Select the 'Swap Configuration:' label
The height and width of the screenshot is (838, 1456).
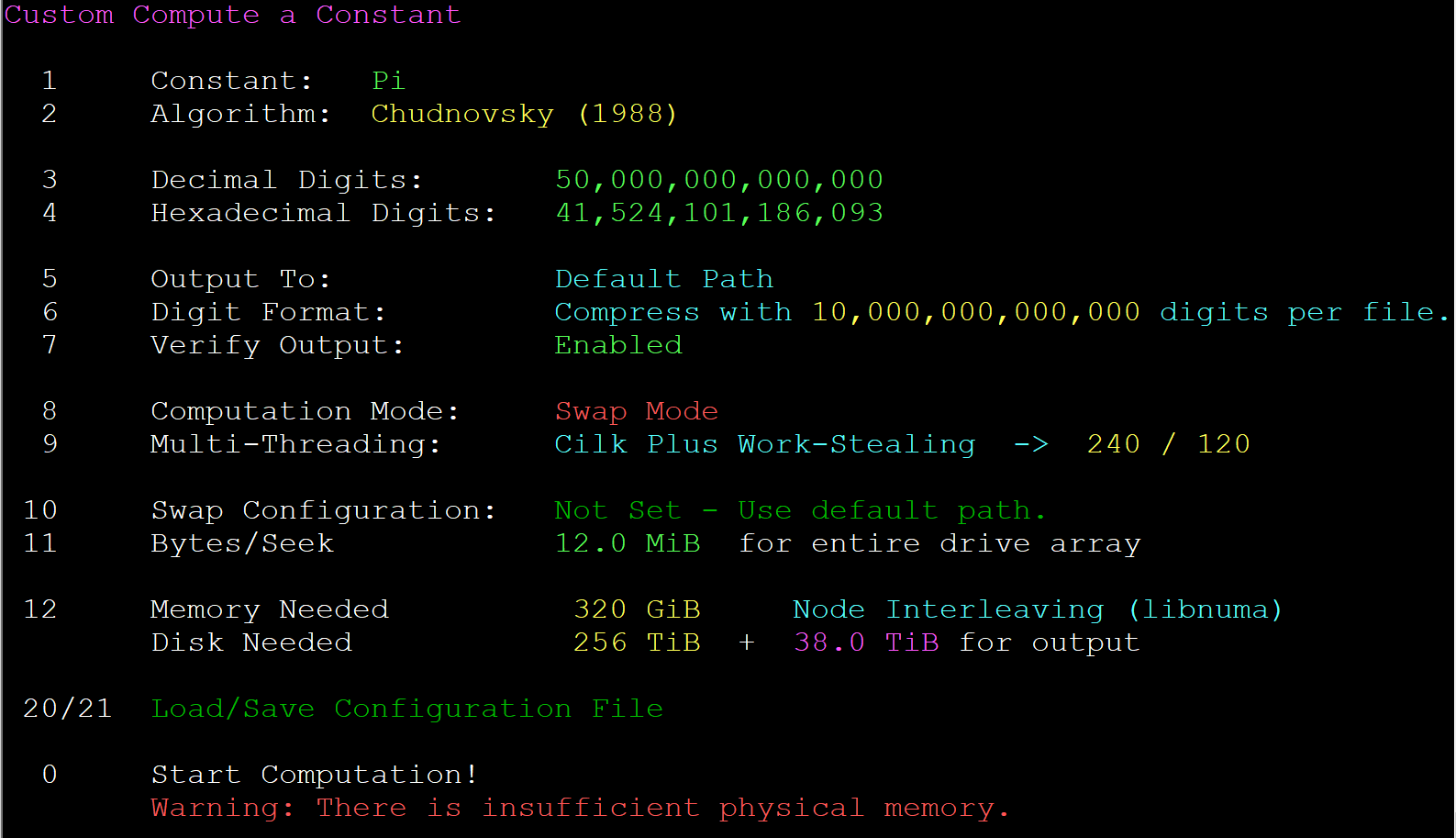click(x=323, y=510)
